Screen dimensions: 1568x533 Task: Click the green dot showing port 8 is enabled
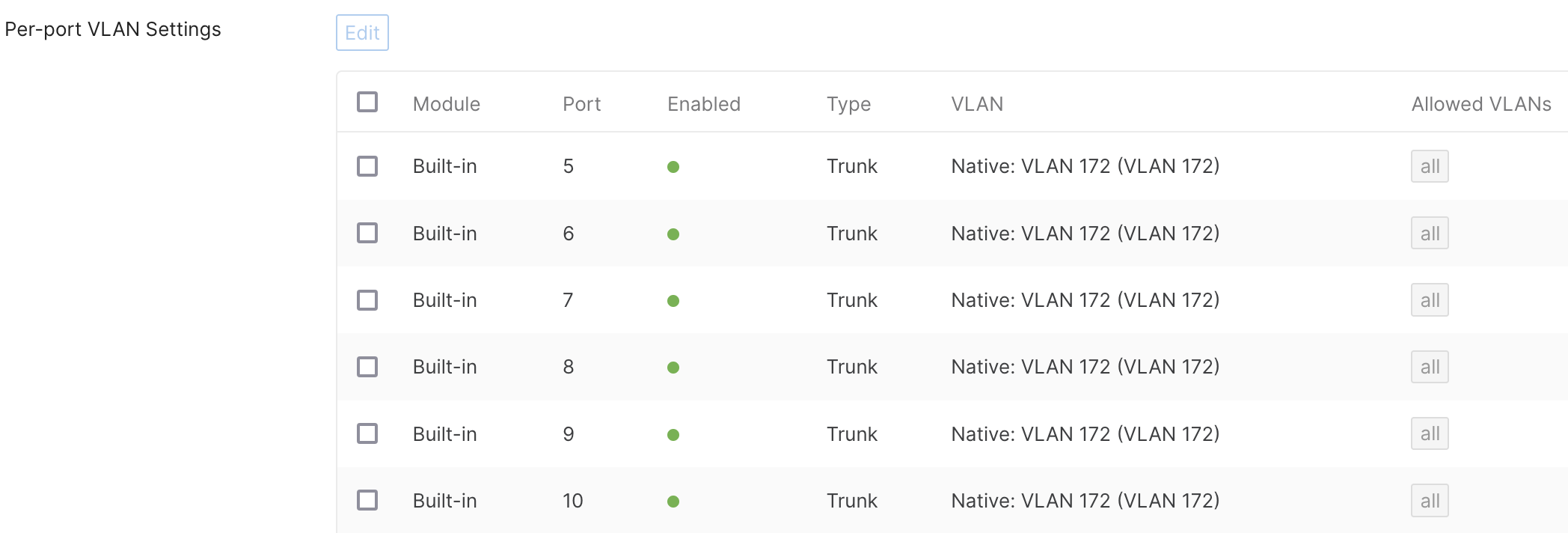tap(674, 367)
